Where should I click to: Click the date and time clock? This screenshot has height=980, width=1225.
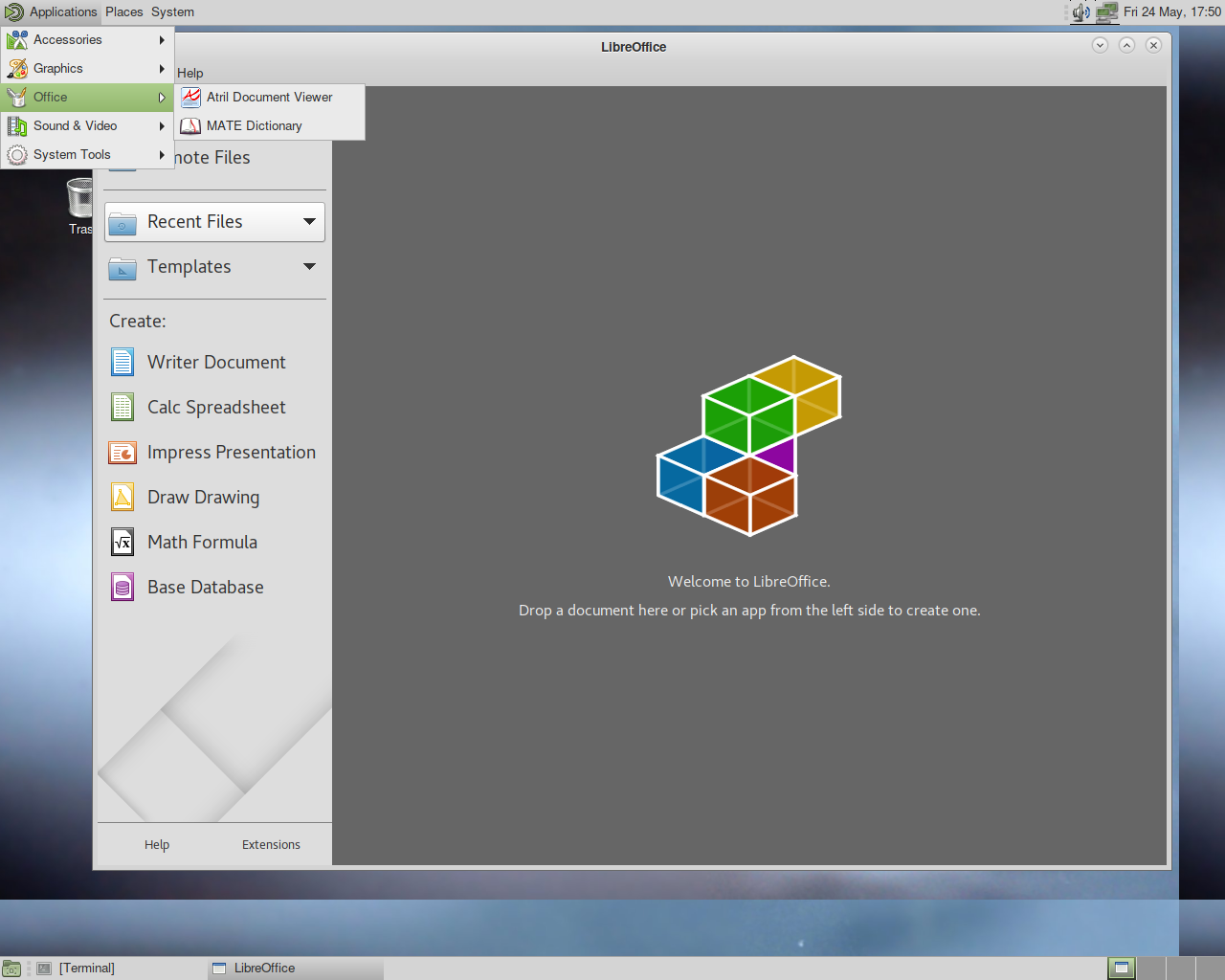[x=1171, y=12]
